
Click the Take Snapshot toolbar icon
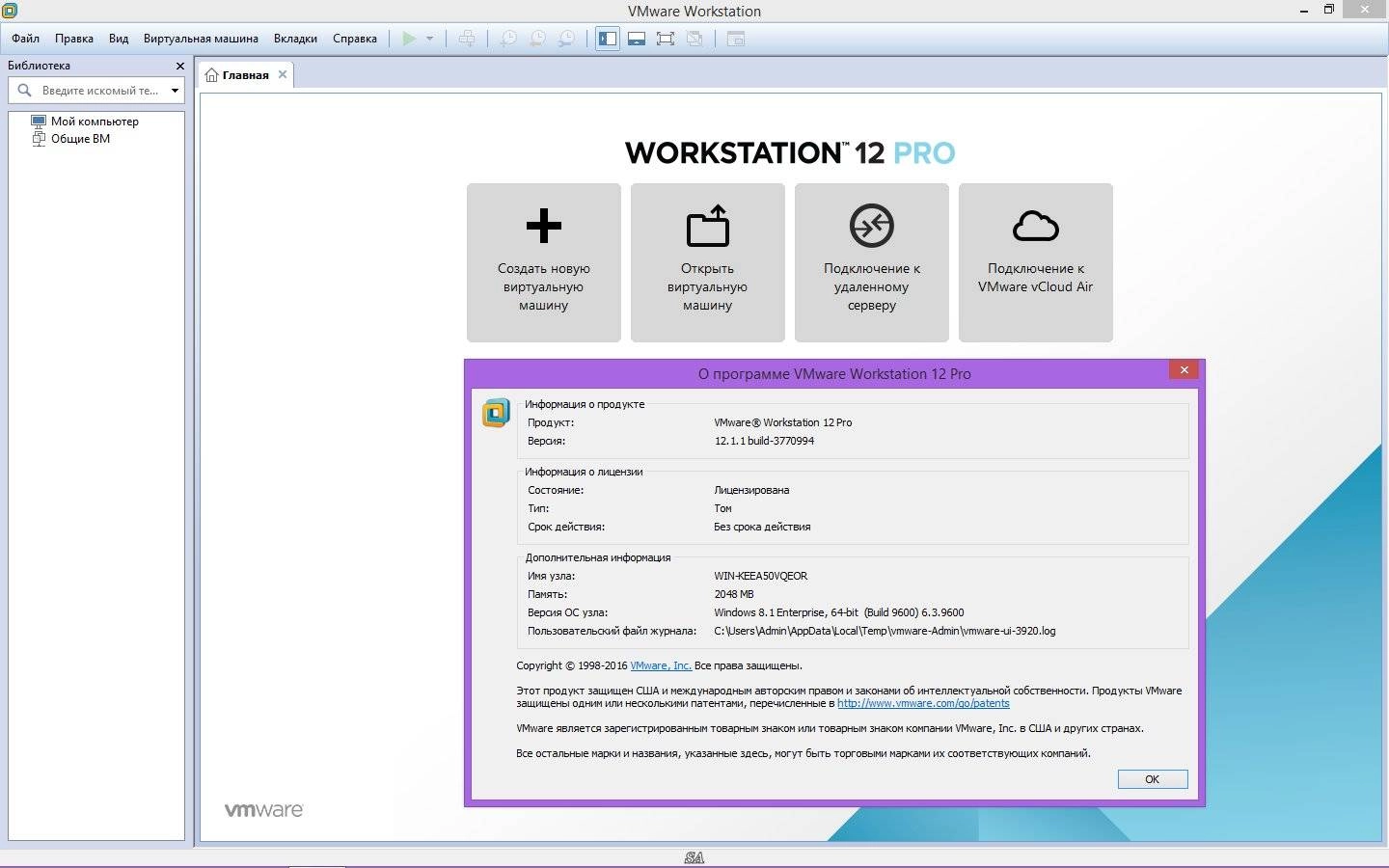pyautogui.click(x=507, y=39)
